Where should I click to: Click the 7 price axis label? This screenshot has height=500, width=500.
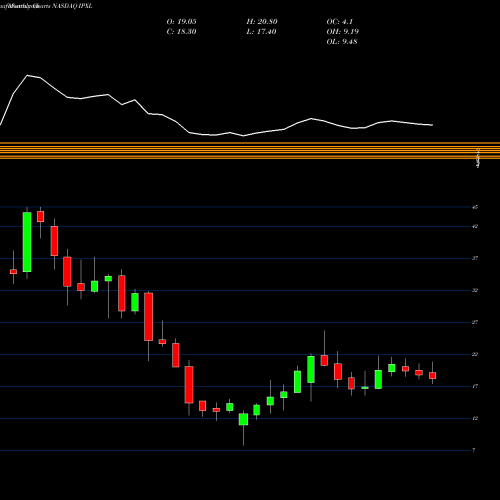474,450
